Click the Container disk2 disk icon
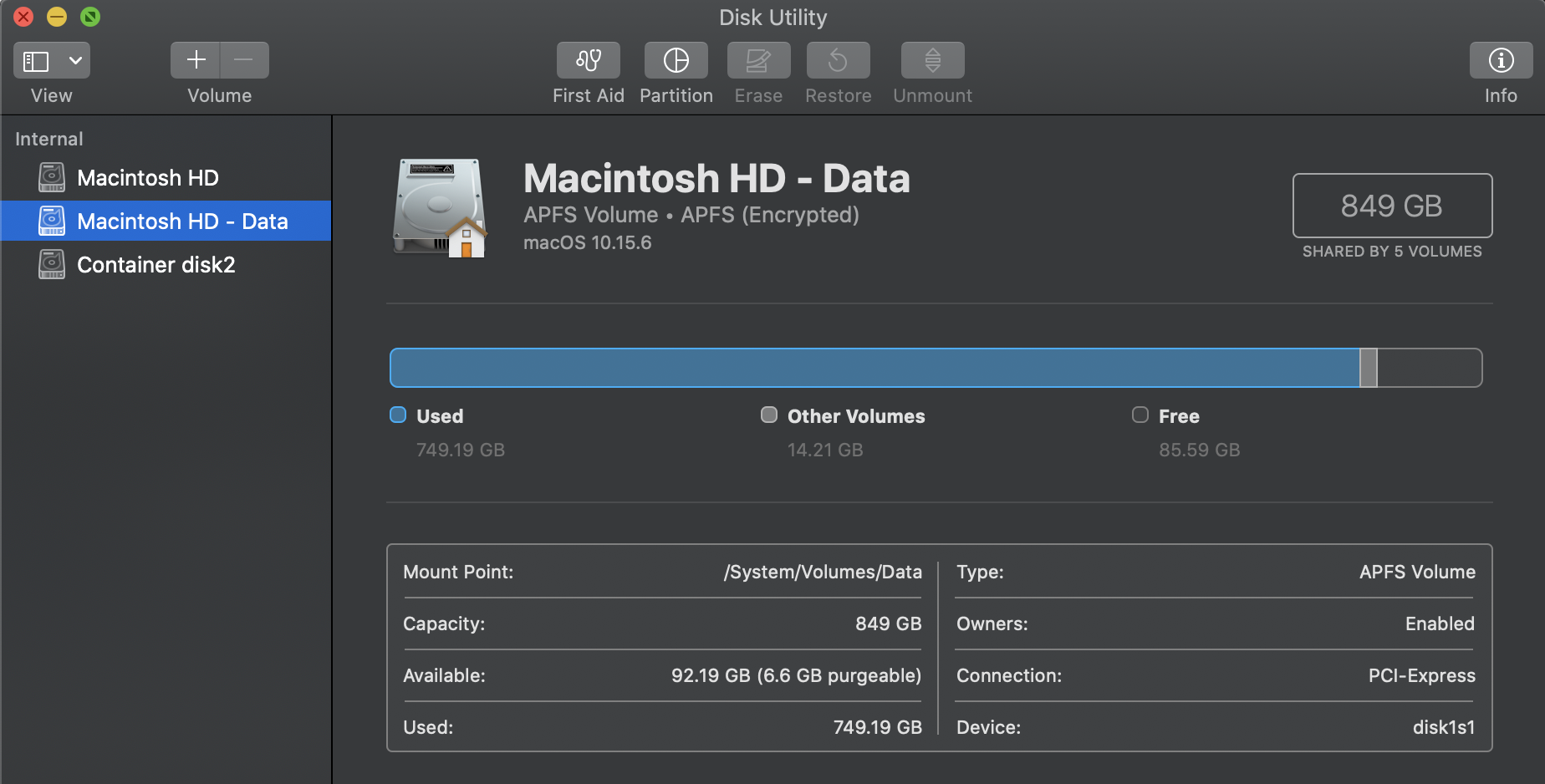 [x=52, y=264]
